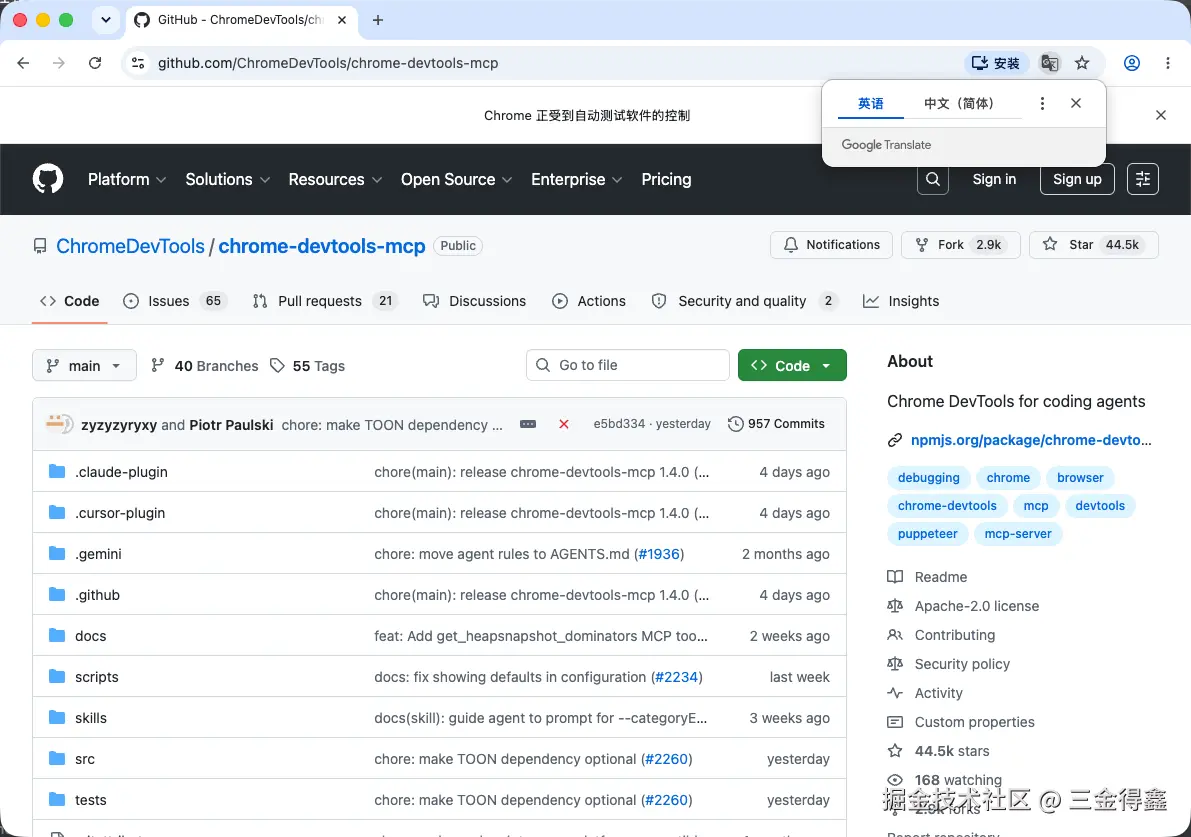Click the Notifications button

(x=832, y=245)
